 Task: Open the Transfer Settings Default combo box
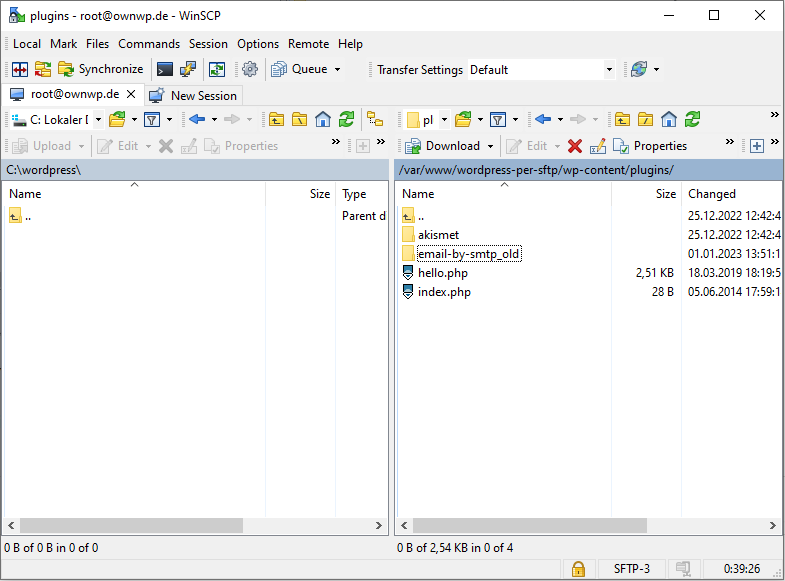point(541,70)
